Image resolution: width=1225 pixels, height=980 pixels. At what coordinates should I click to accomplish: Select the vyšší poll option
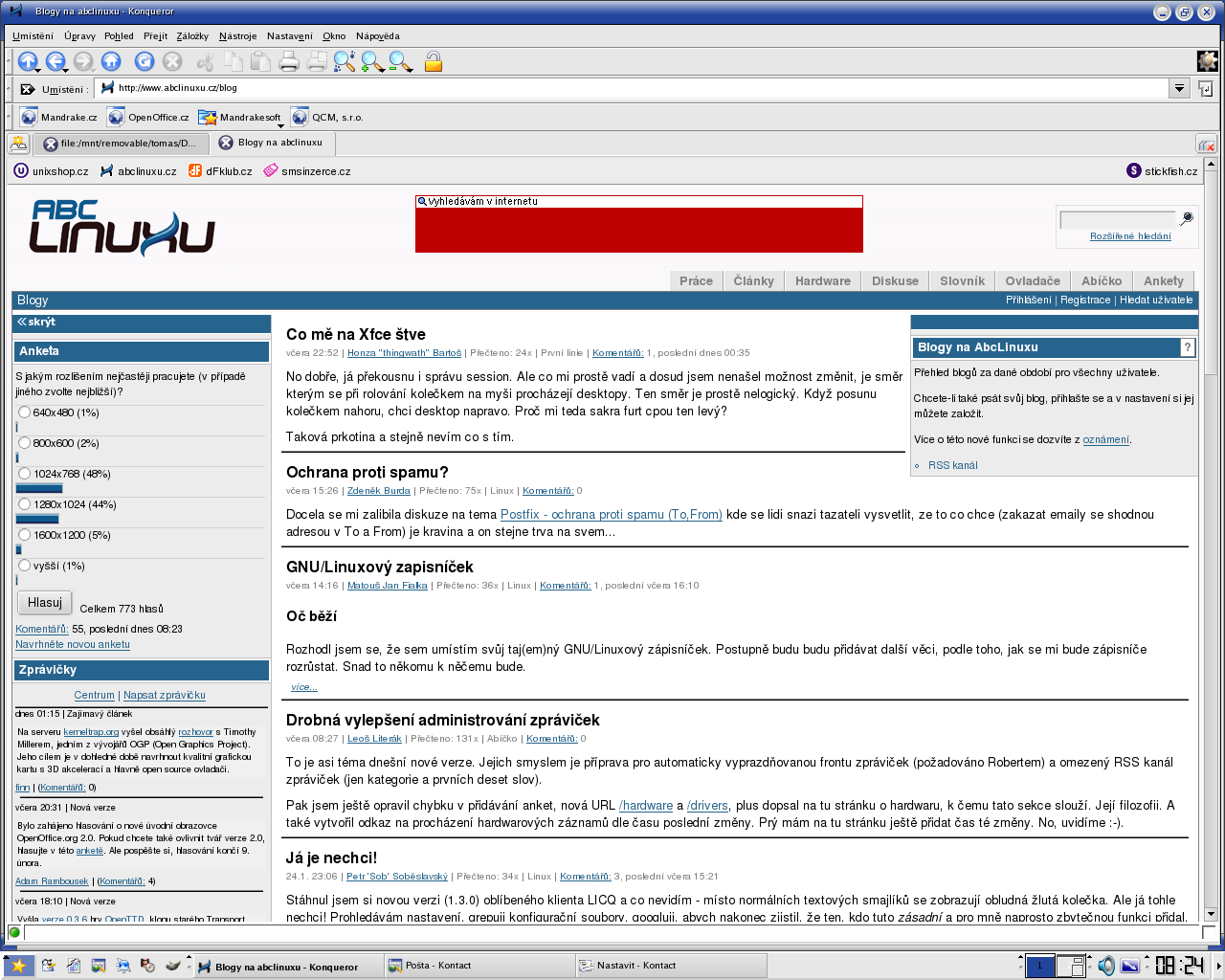pyautogui.click(x=25, y=566)
